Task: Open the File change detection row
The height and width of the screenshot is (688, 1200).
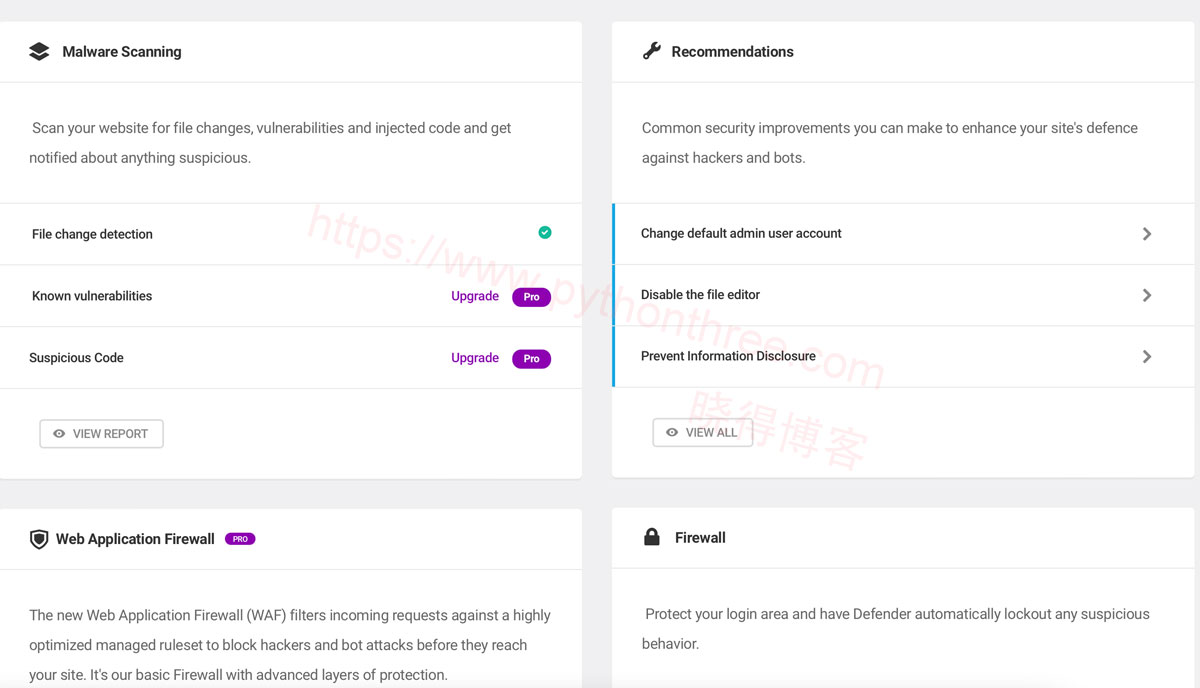Action: click(291, 234)
